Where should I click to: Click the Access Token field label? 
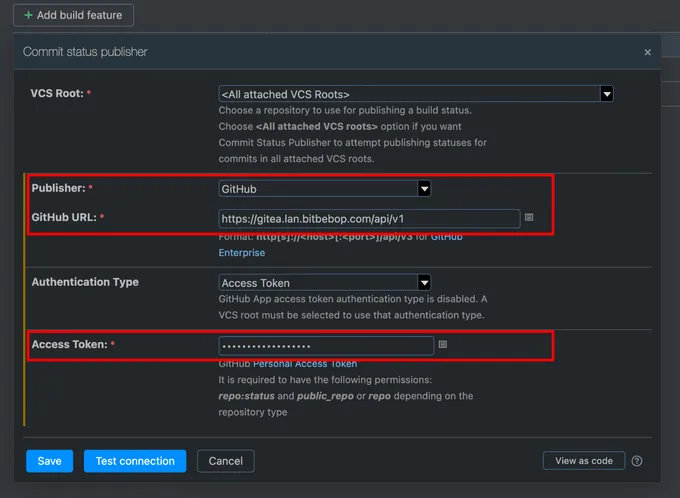[69, 345]
